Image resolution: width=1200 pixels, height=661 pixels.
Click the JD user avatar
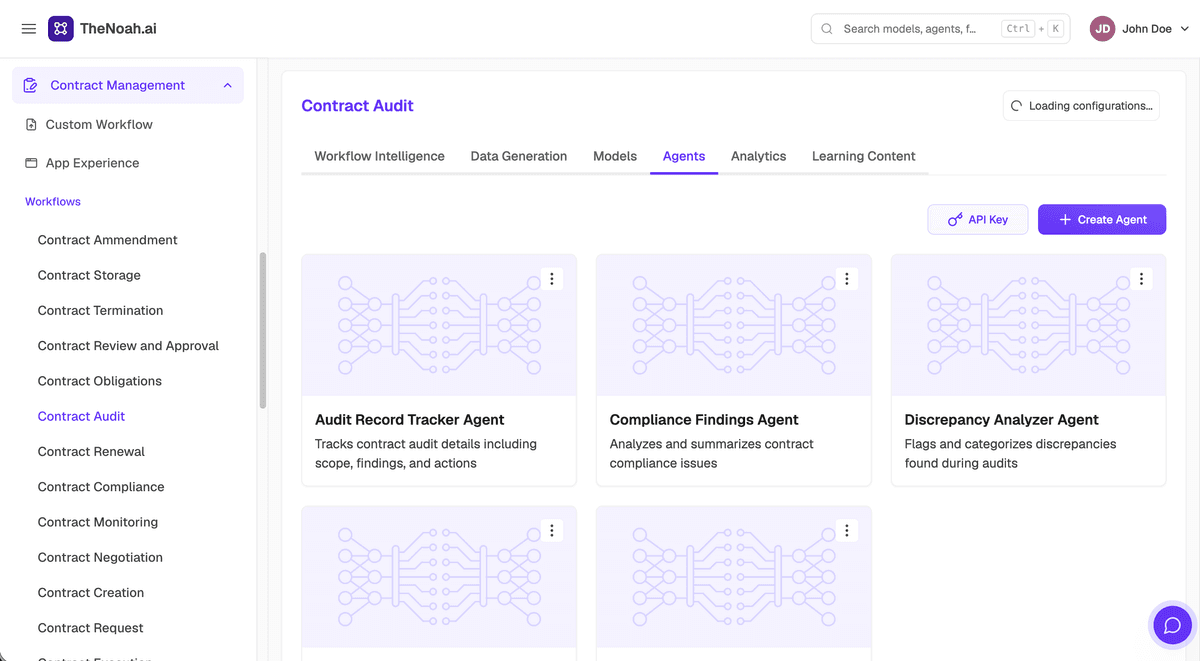coord(1102,29)
